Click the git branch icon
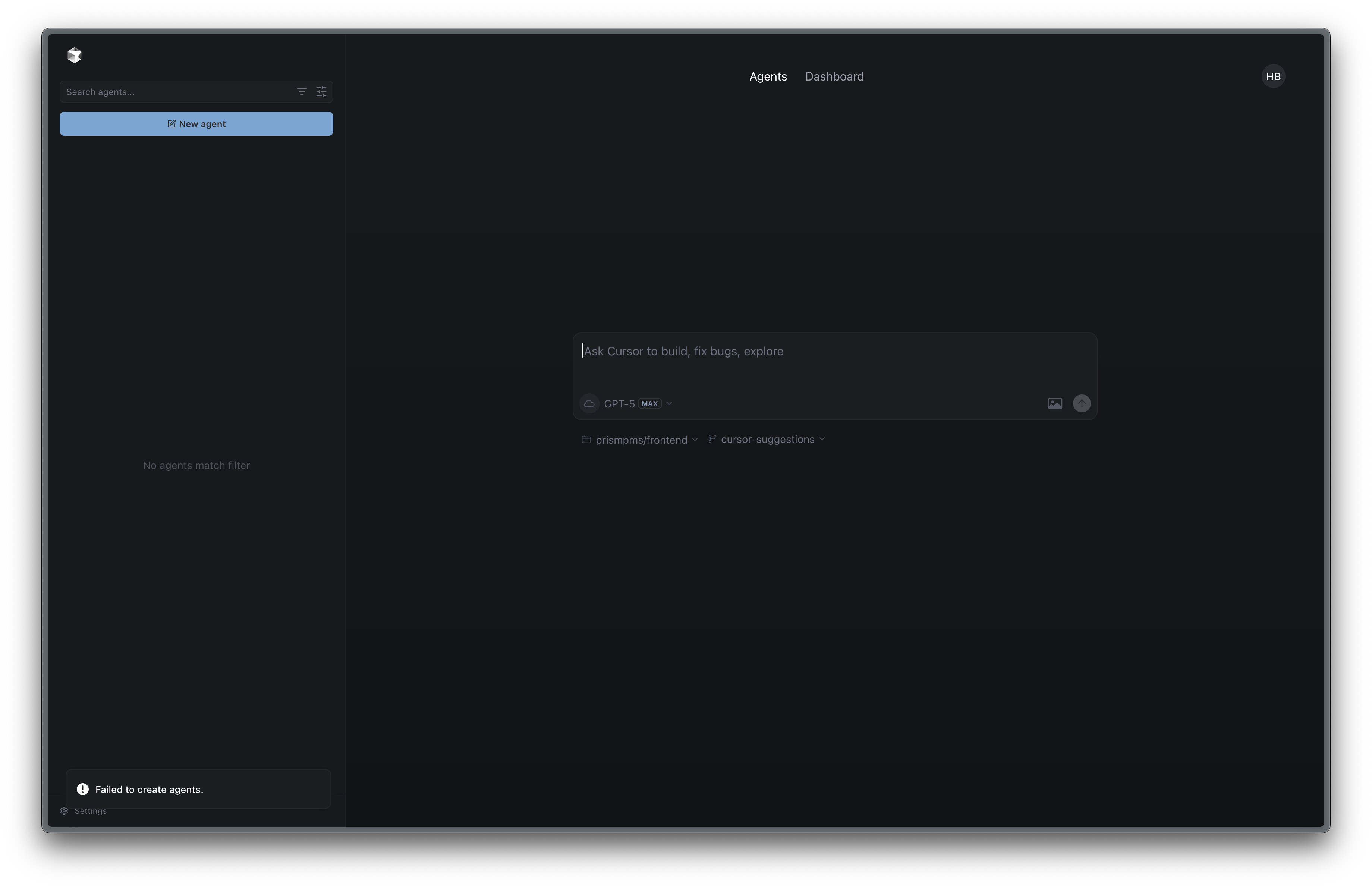This screenshot has height=888, width=1372. point(712,439)
